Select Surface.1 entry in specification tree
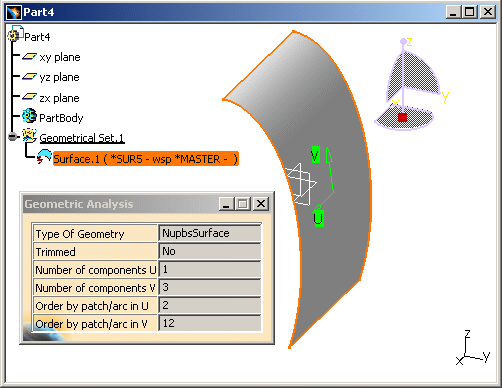The width and height of the screenshot is (502, 388). click(146, 159)
